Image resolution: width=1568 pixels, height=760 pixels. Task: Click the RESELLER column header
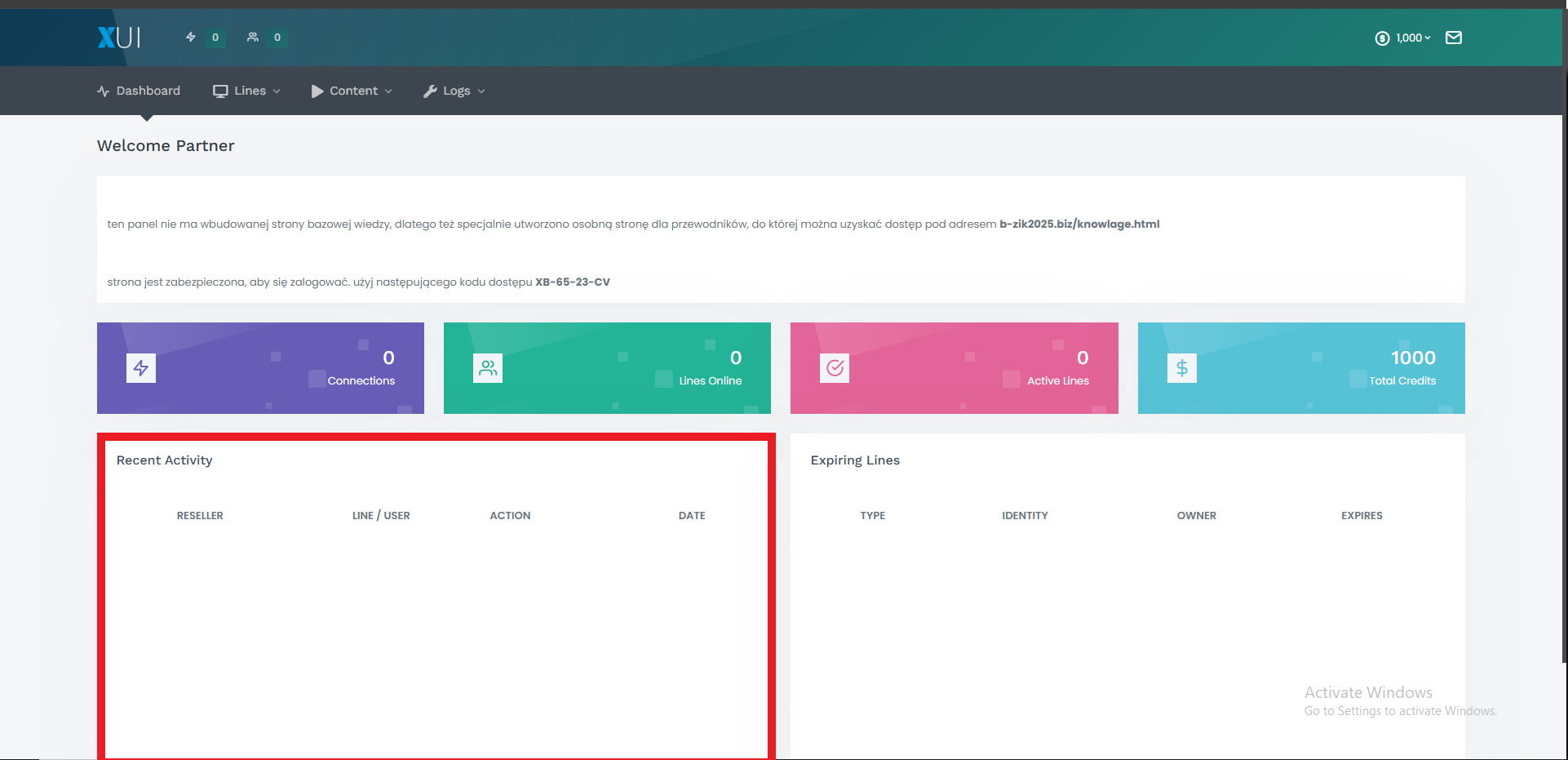click(200, 516)
